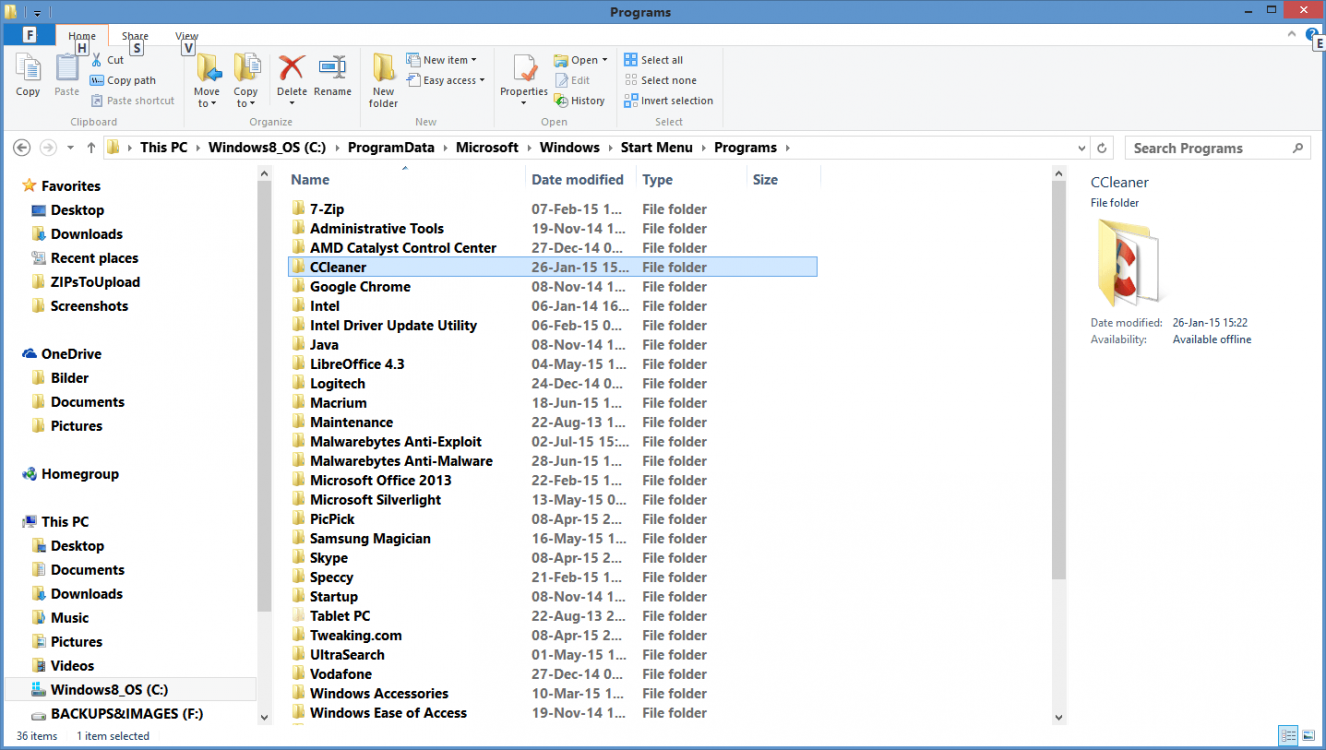Click the Cut scissors icon
1326x750 pixels.
[97, 60]
